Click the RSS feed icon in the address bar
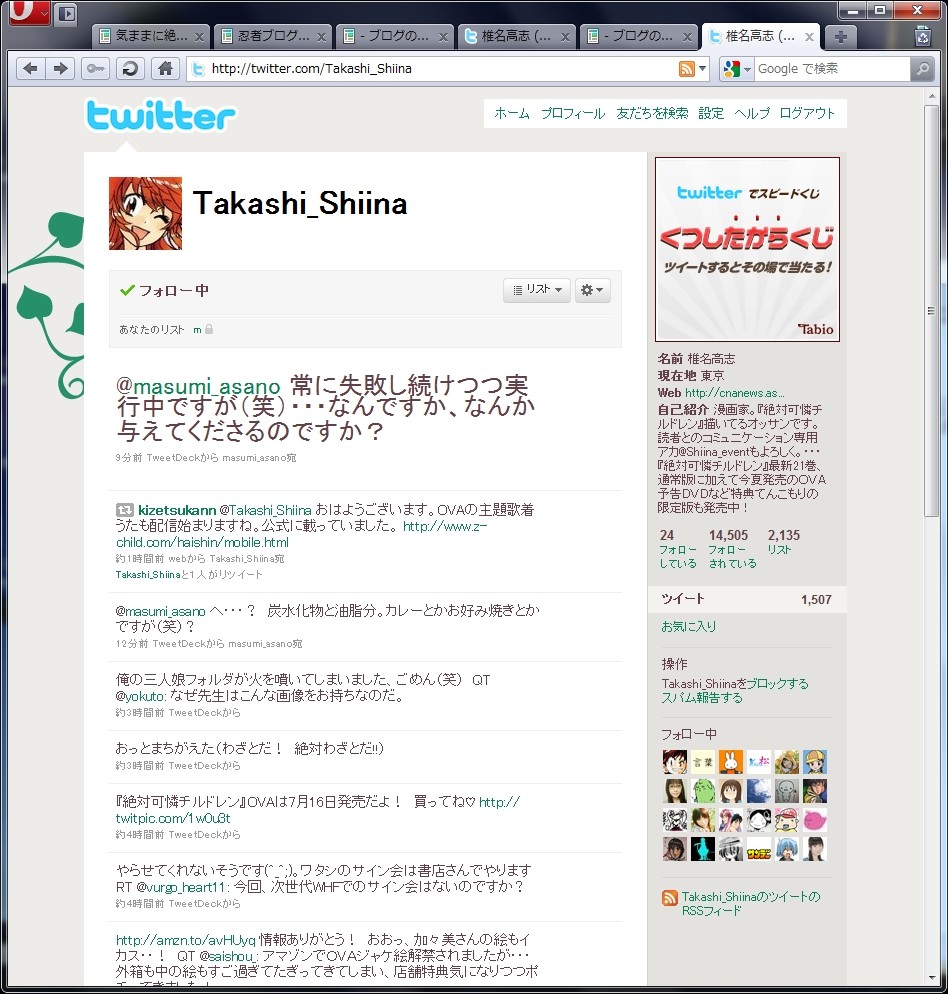Screen dimensions: 948x994 (686, 68)
